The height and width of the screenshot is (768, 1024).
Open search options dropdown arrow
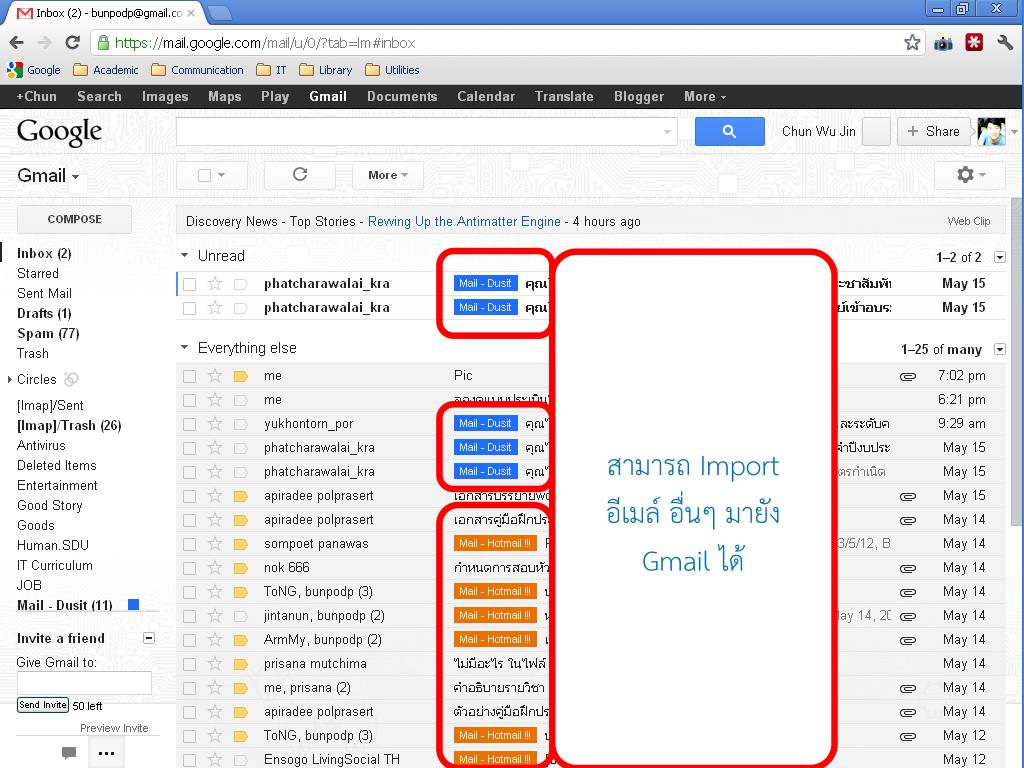(x=667, y=131)
